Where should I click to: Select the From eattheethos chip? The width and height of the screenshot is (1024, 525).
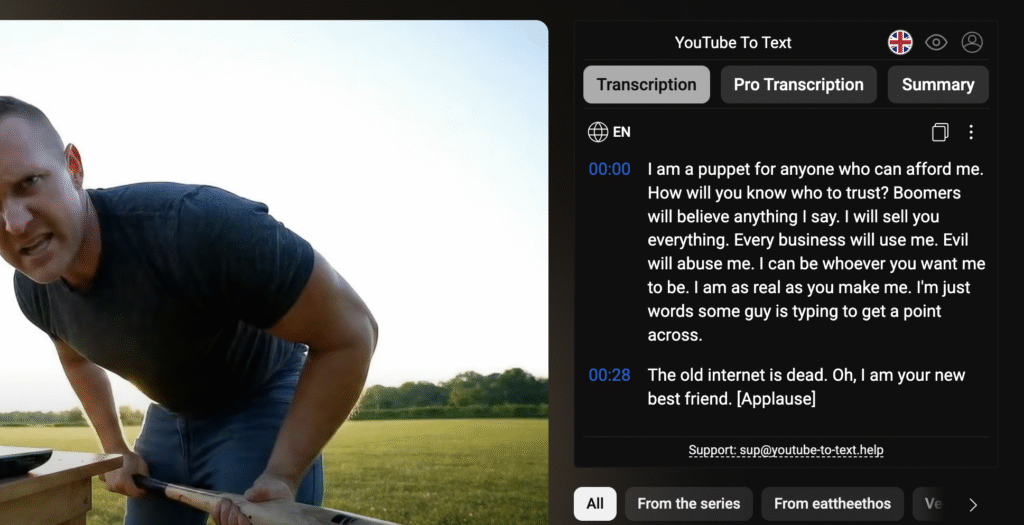point(833,503)
